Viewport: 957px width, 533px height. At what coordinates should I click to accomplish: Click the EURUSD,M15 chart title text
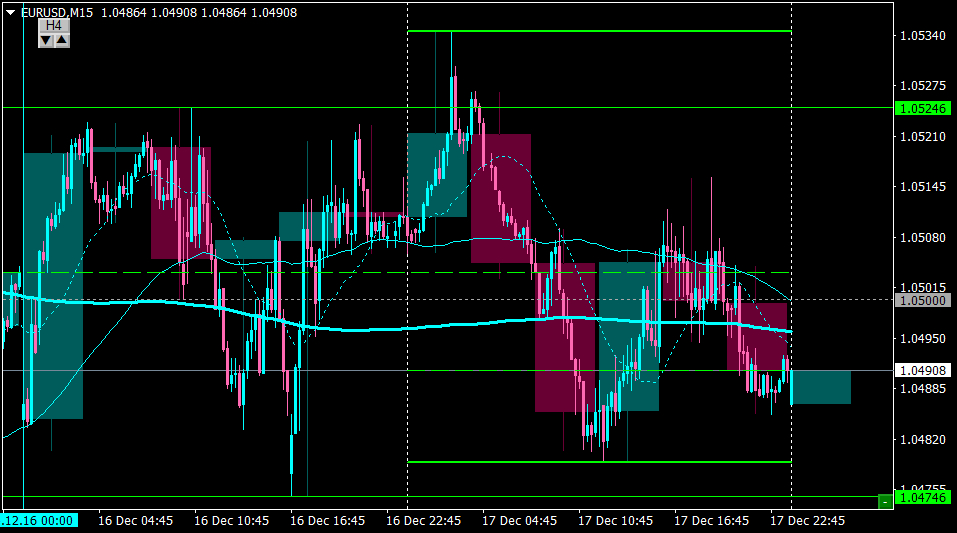tap(57, 12)
